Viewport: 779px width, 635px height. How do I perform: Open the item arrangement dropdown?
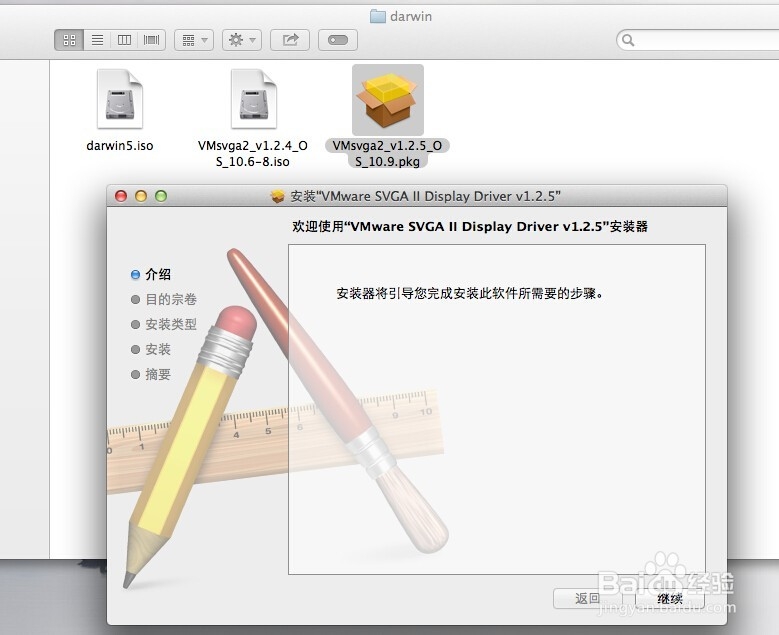194,40
